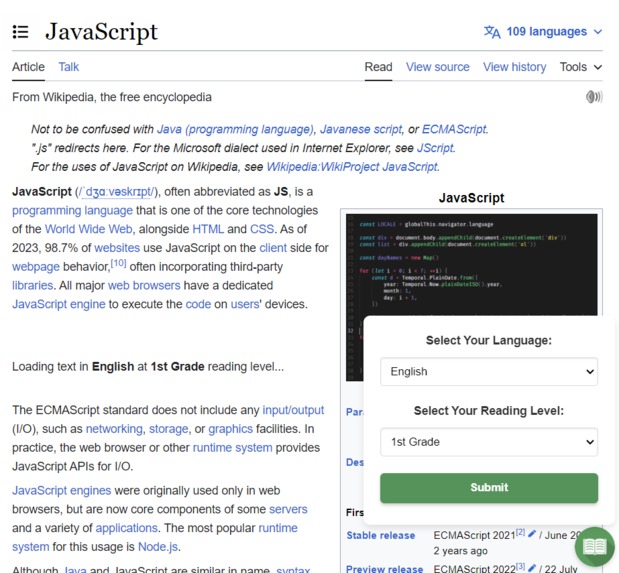
Task: Follow runtime system link in ECMAScript paragraph
Action: pyautogui.click(x=233, y=448)
